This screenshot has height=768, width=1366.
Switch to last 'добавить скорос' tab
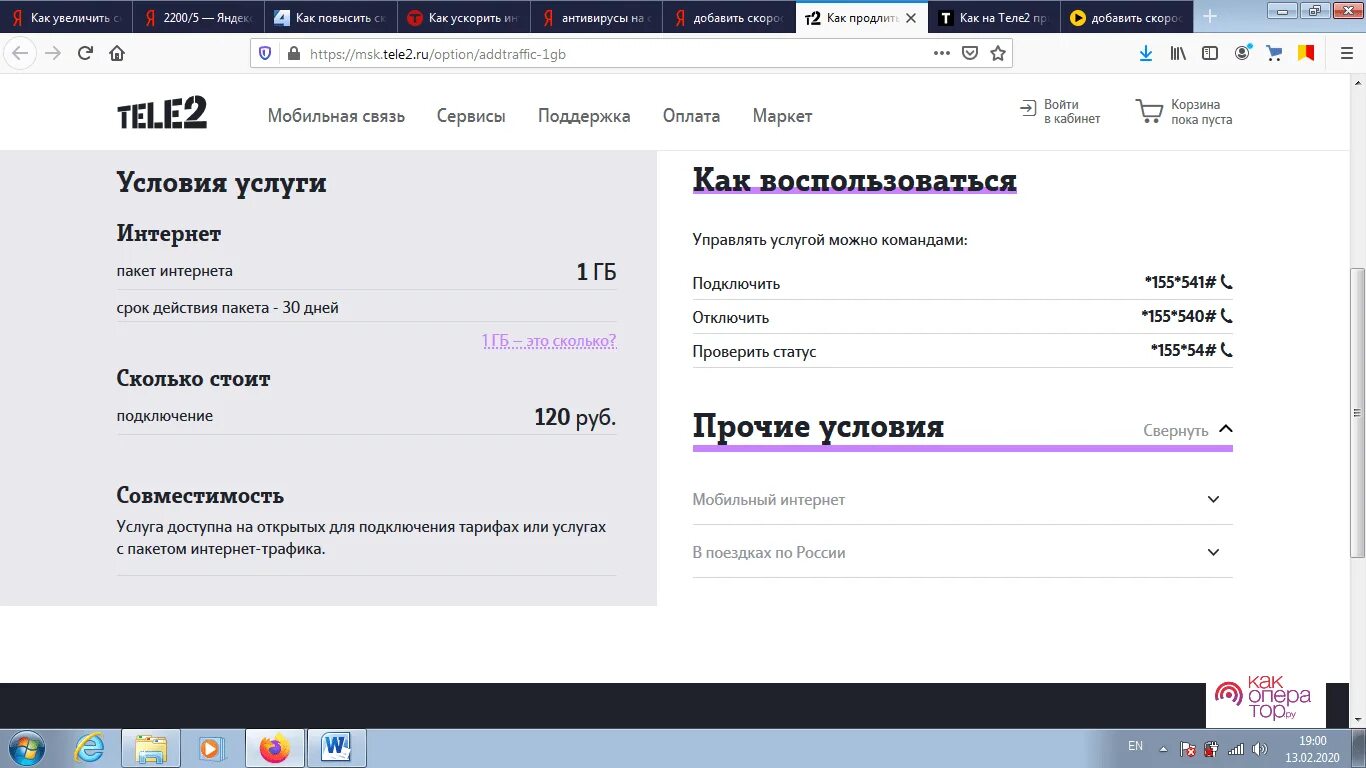tap(1127, 18)
